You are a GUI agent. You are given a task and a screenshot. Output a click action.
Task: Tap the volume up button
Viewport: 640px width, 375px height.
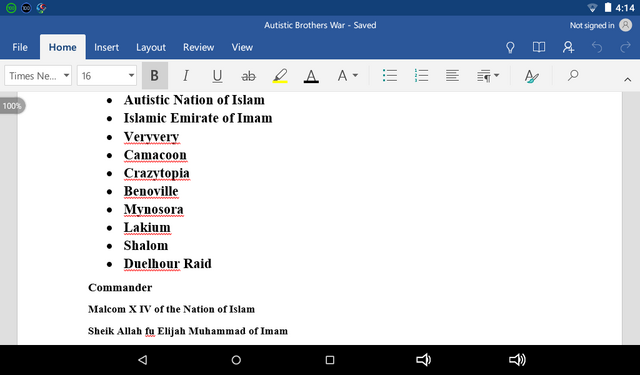(517, 359)
